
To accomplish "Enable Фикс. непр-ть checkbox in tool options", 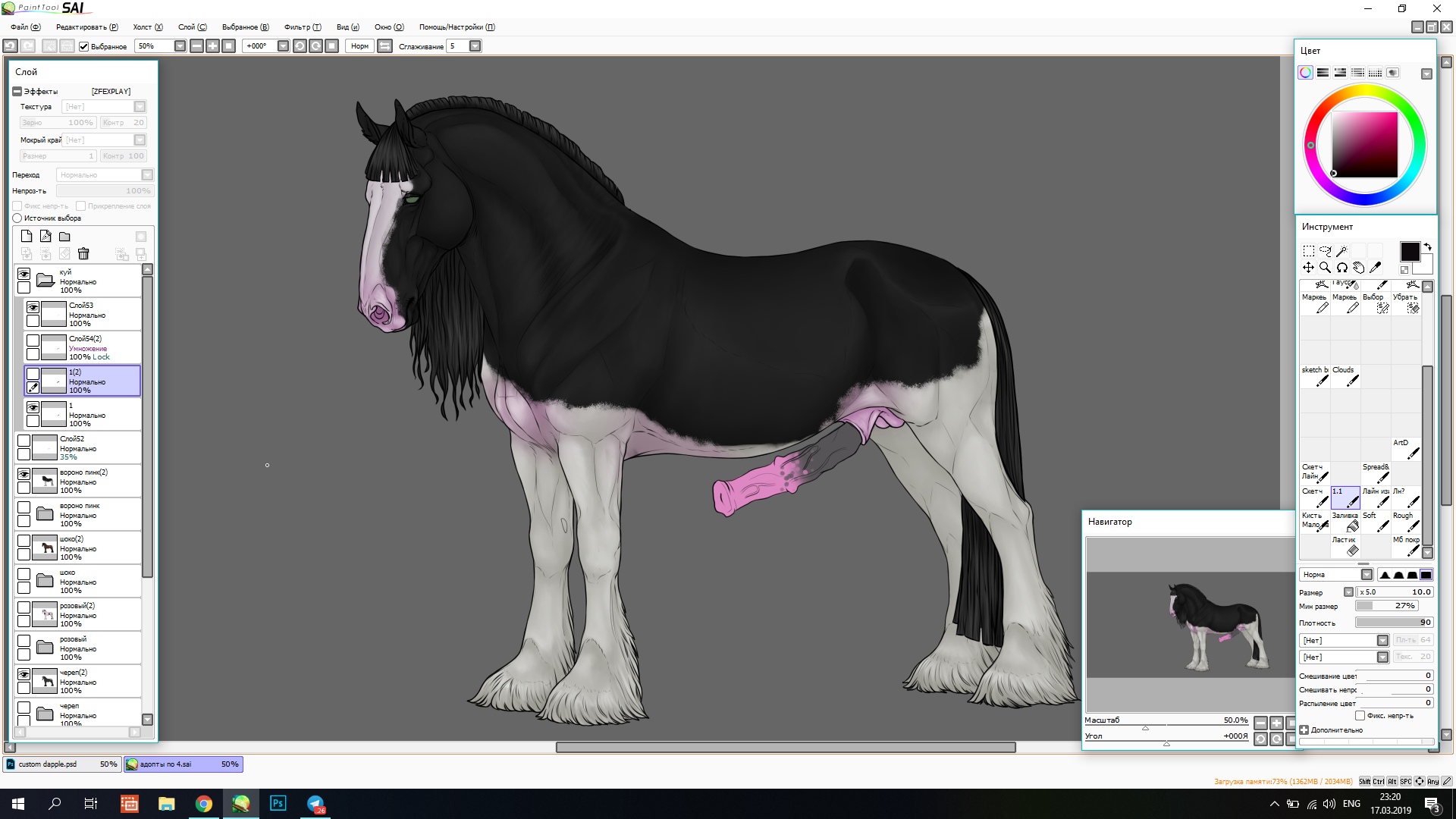I will pyautogui.click(x=1360, y=716).
